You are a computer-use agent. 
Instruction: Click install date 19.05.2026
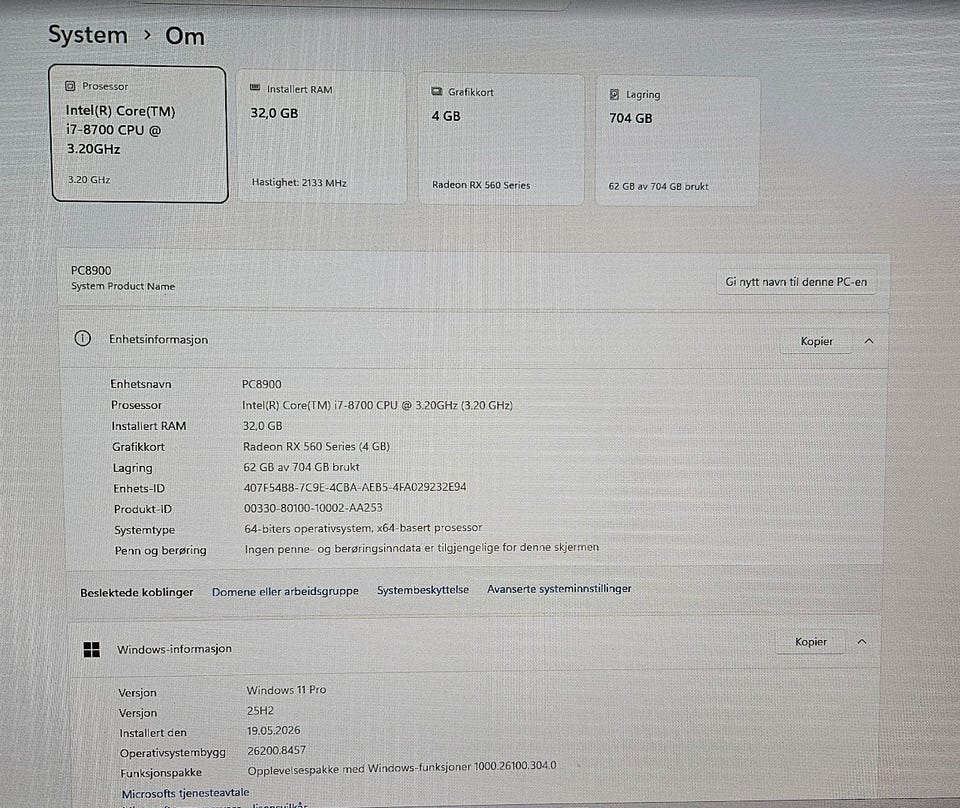pos(274,730)
